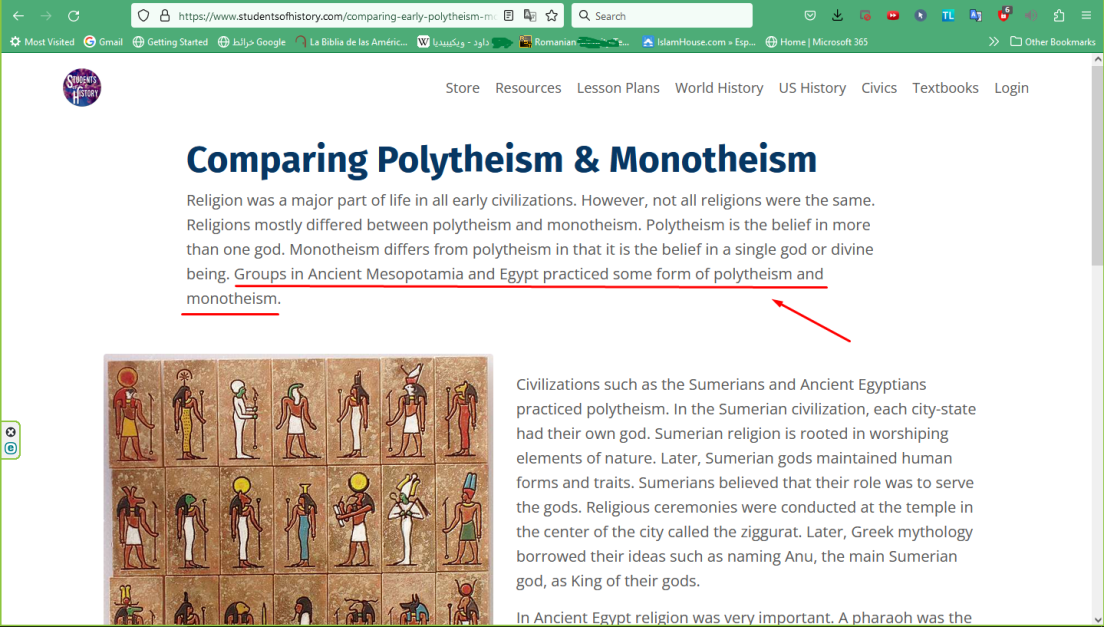Open the Lesson Plans menu item
1104x627 pixels.
(618, 88)
